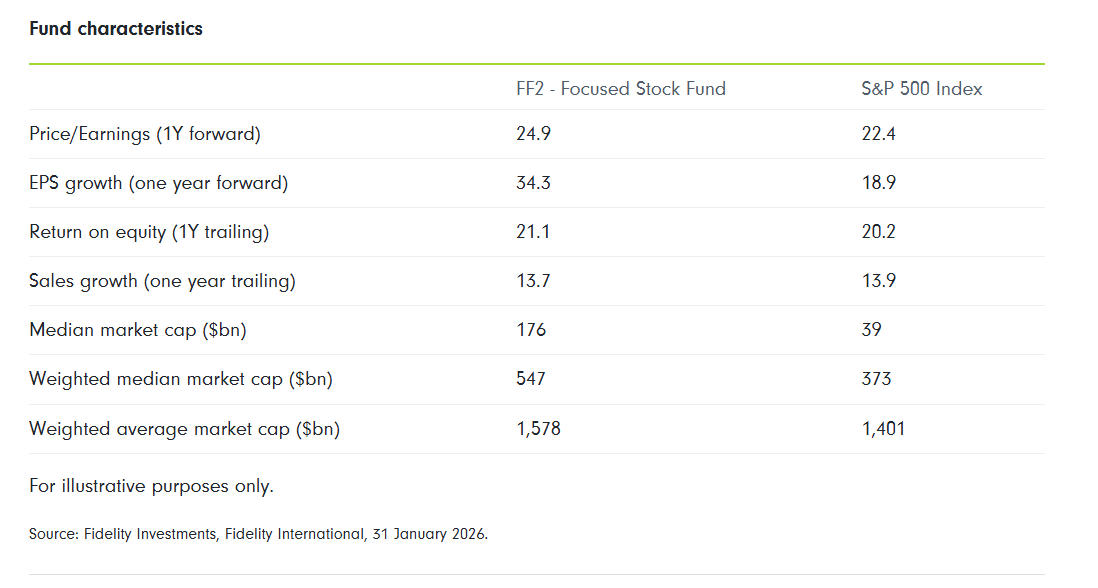Click the fund's 21.1 return on equity value
This screenshot has width=1098, height=588.
point(532,232)
